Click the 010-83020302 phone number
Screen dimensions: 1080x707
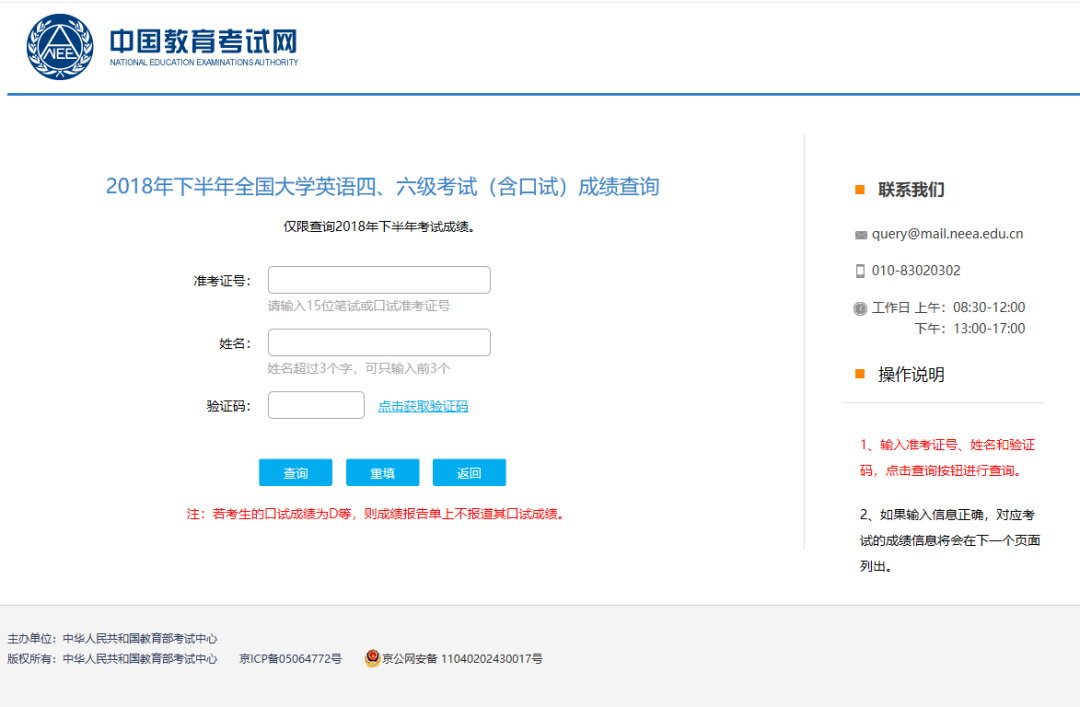916,271
